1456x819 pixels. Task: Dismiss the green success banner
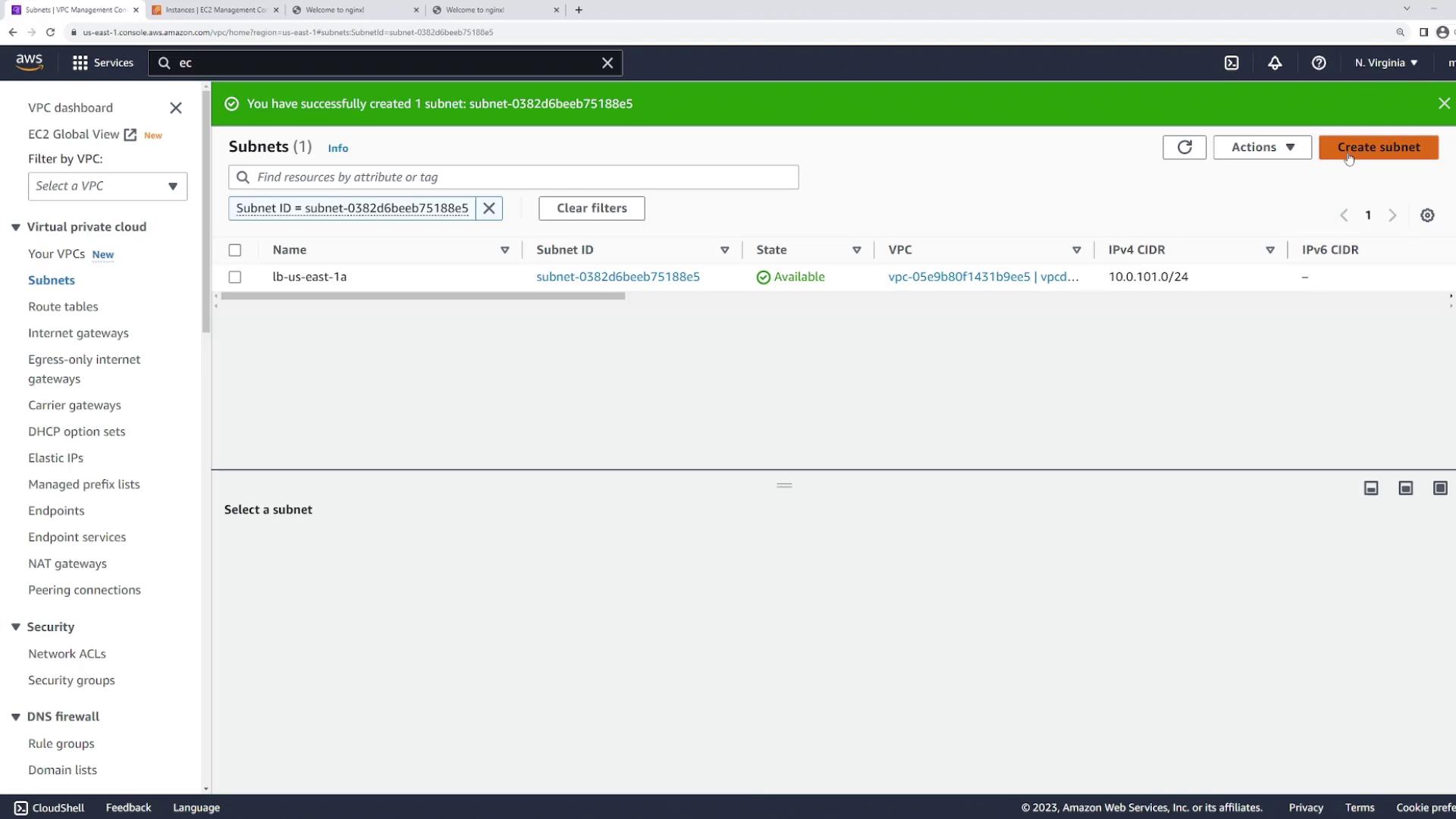coord(1444,104)
